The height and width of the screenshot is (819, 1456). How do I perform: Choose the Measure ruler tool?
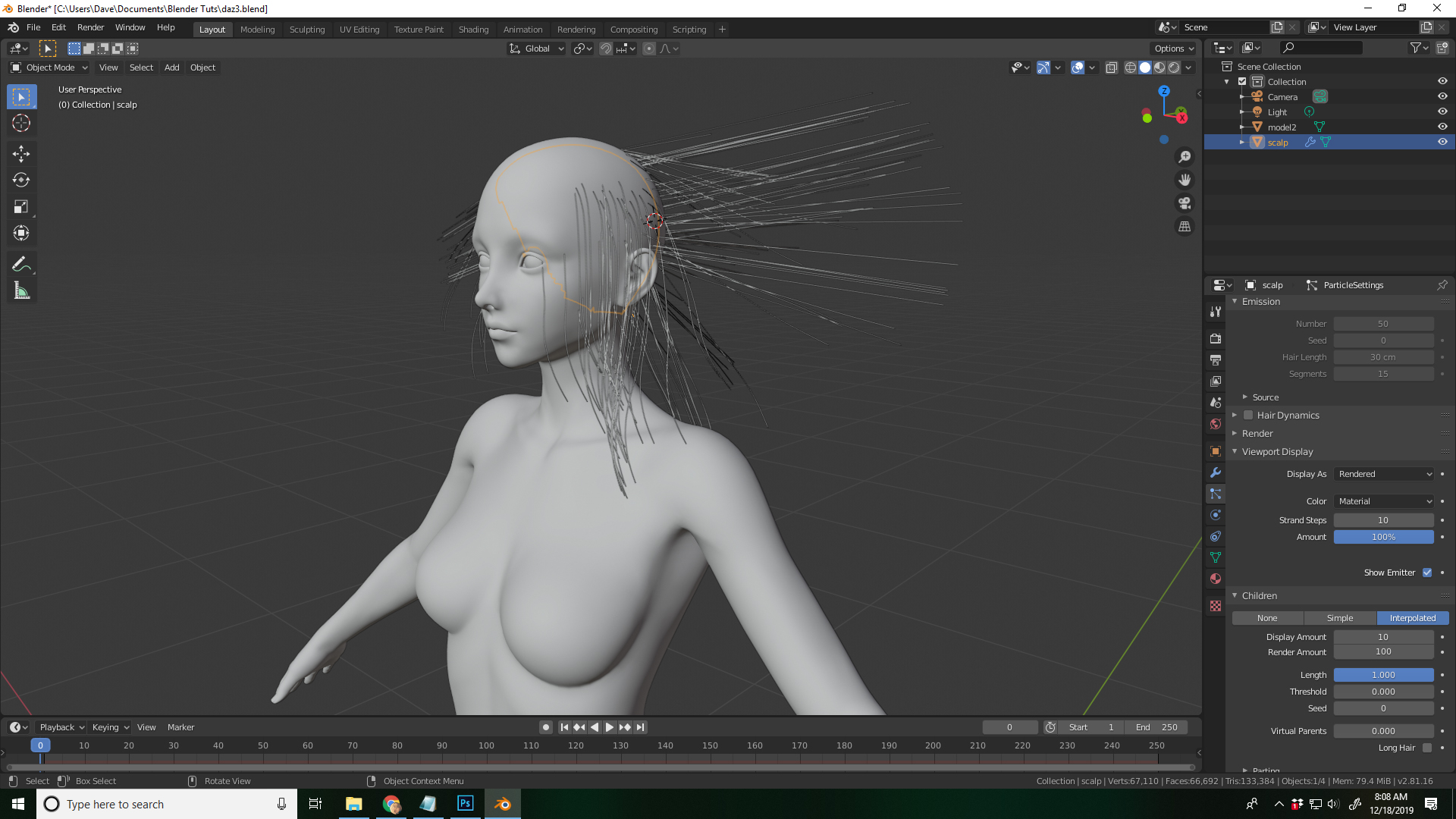(21, 291)
